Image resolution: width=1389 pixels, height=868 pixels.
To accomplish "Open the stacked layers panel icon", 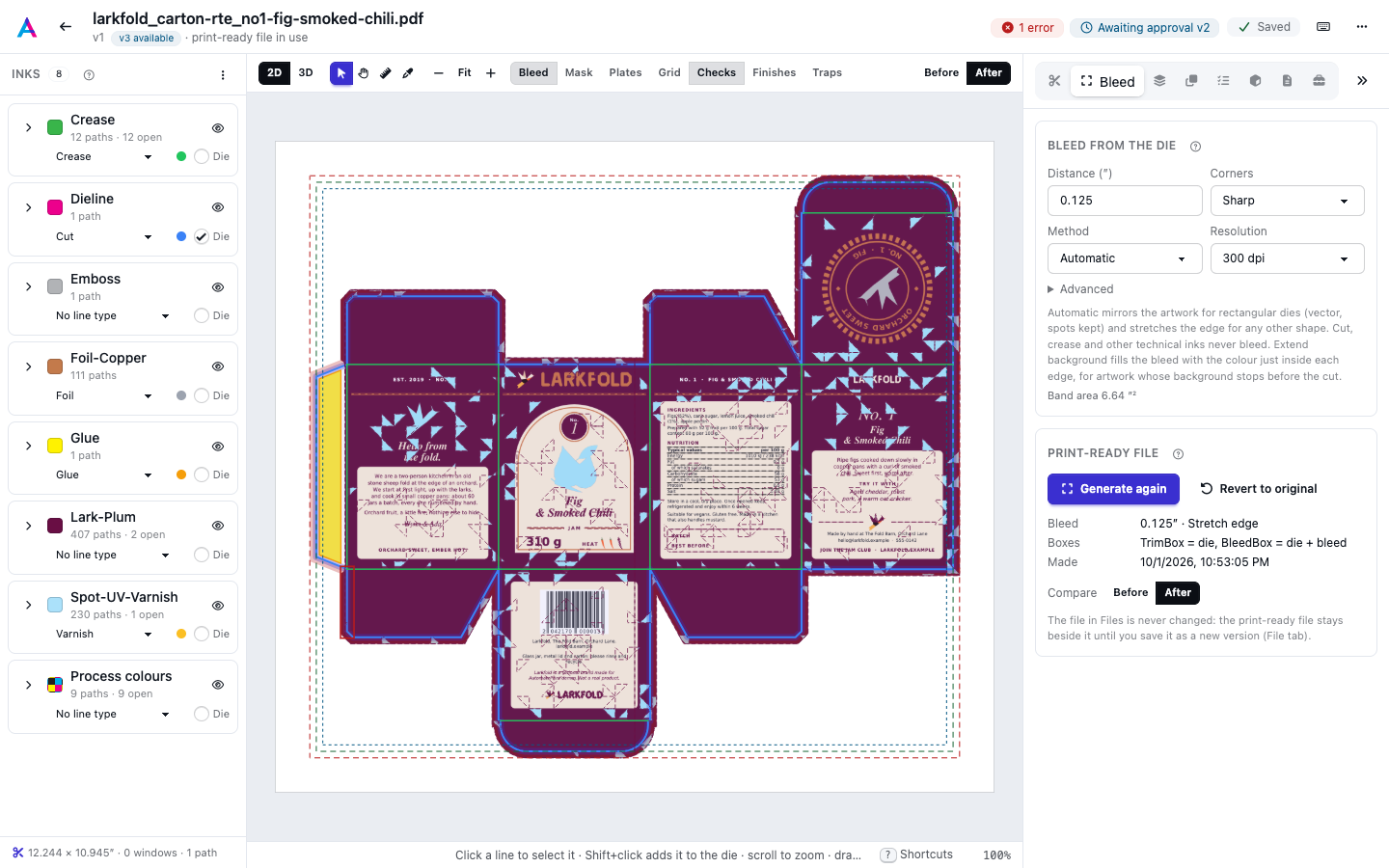I will click(1160, 81).
